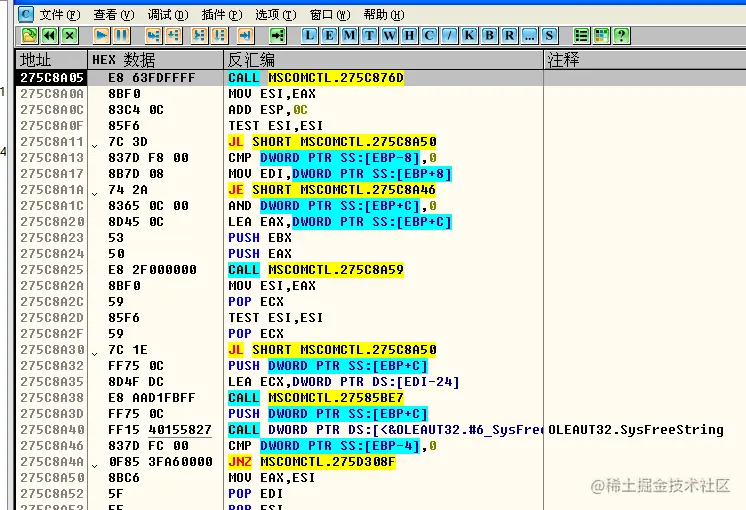This screenshot has width=746, height=510.
Task: Click the Trace Into toolbar icon
Action: click(199, 36)
